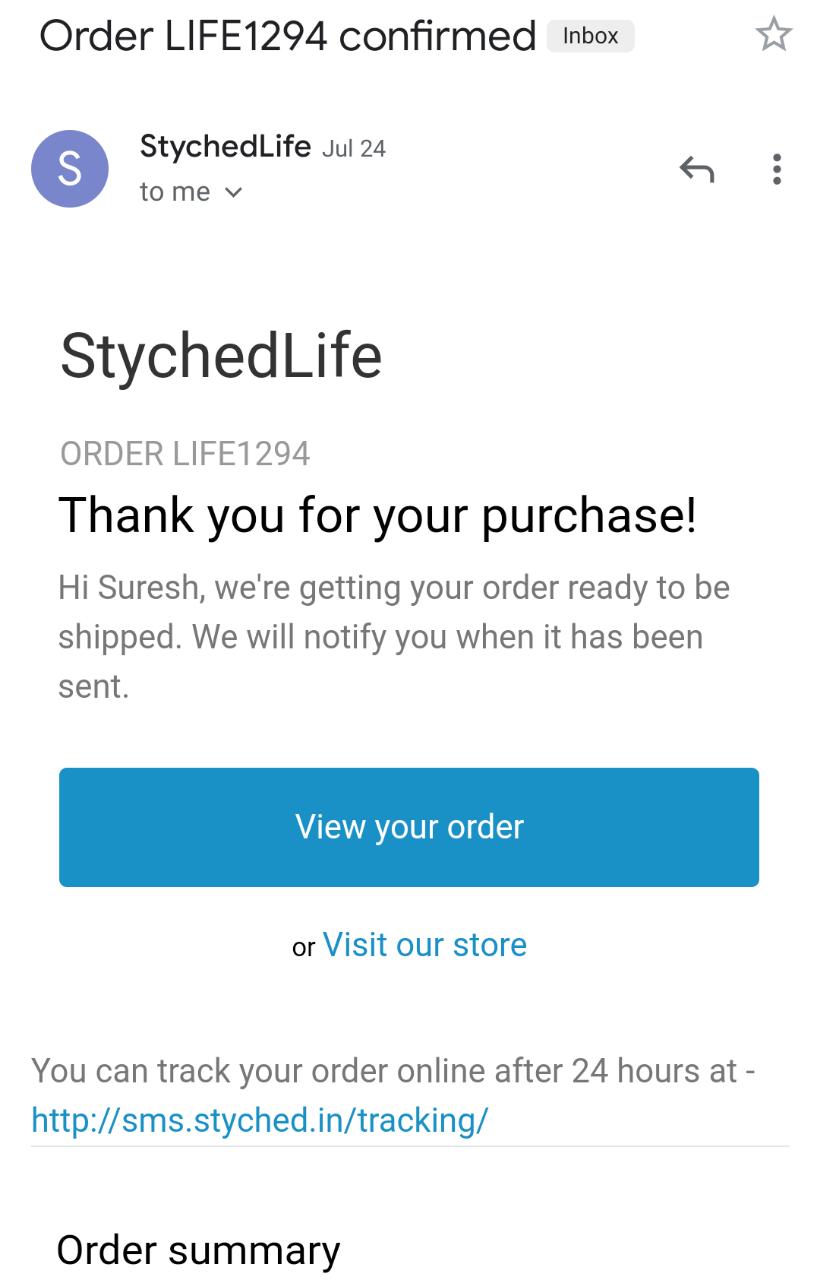The height and width of the screenshot is (1280, 820).
Task: Tap the Order summary heading
Action: (x=198, y=1250)
